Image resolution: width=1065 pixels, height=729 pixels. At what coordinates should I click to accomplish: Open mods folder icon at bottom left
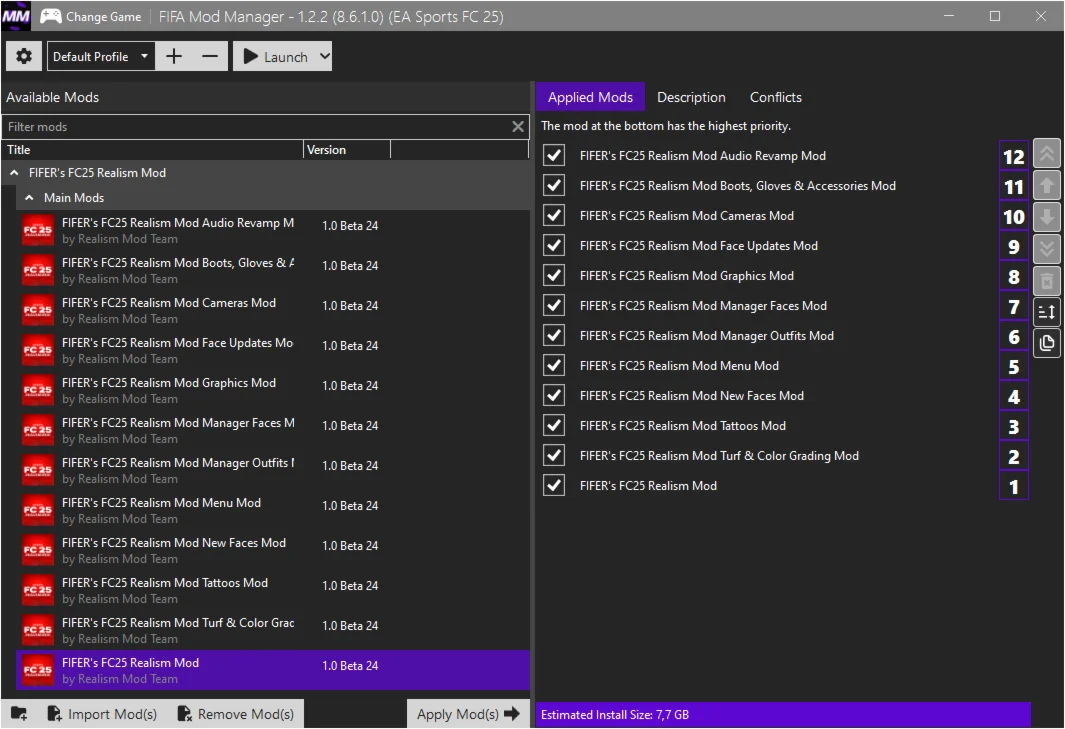pos(19,714)
